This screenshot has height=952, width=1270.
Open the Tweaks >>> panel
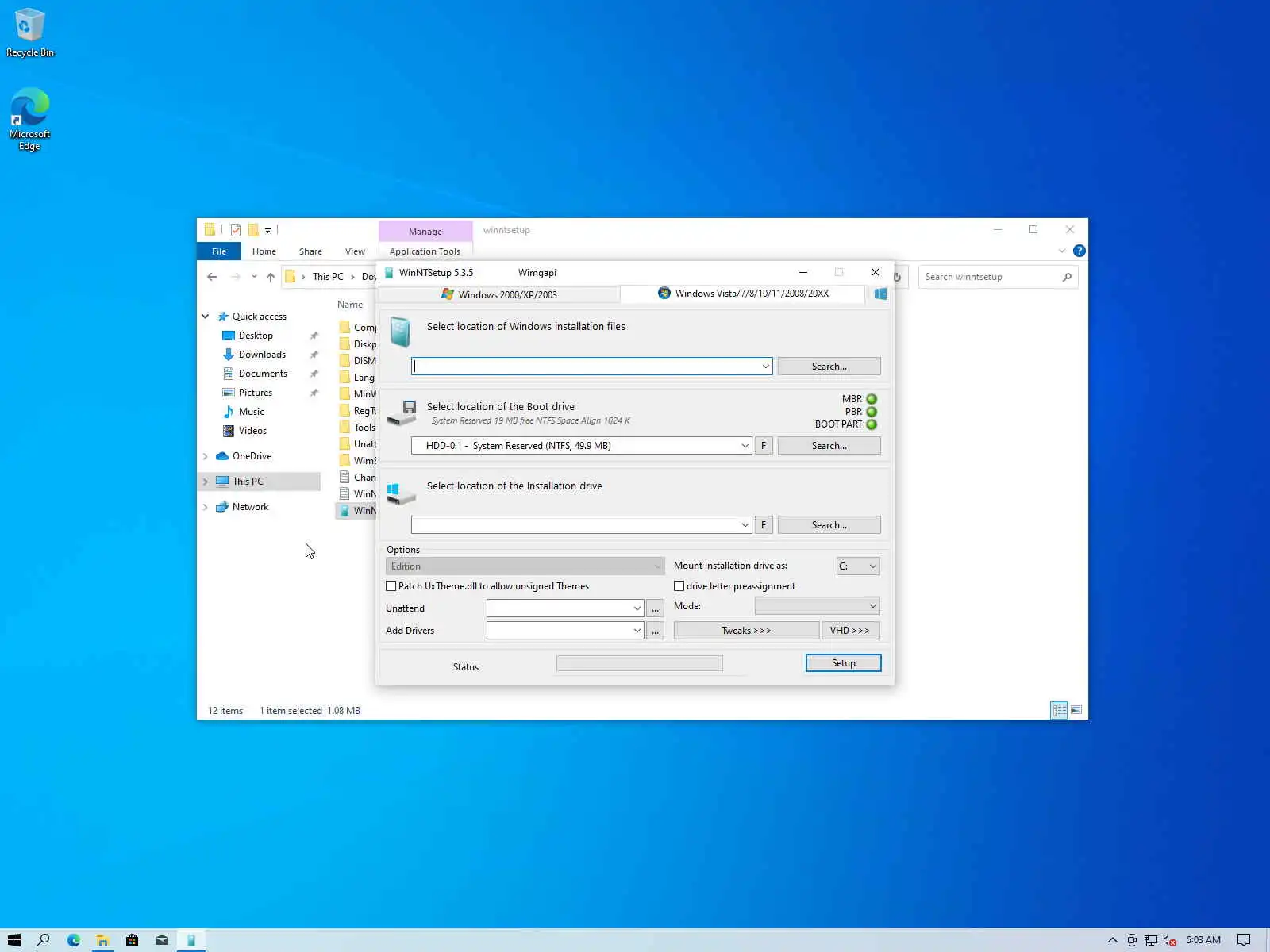(x=746, y=631)
